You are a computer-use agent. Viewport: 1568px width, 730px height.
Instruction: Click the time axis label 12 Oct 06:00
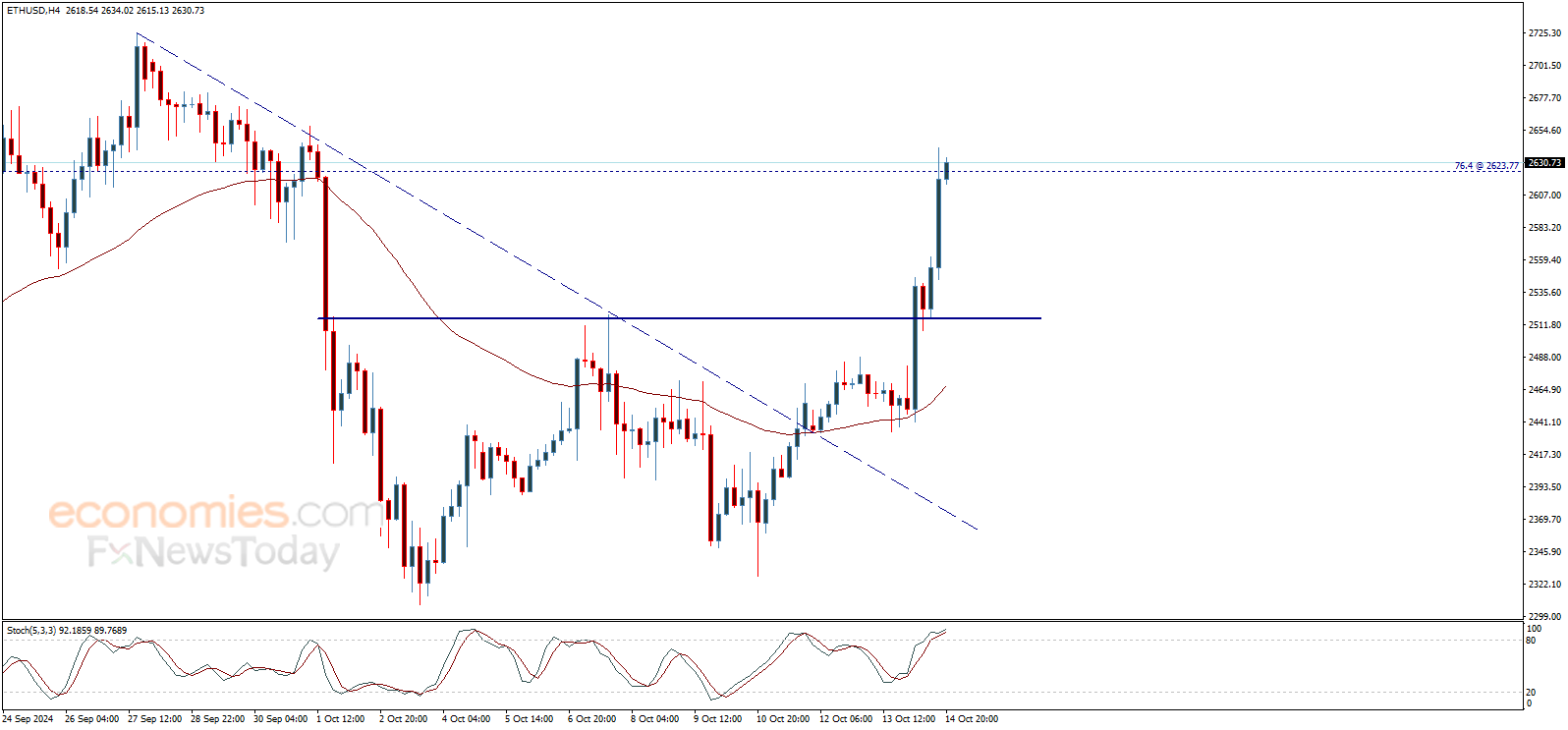(x=846, y=719)
